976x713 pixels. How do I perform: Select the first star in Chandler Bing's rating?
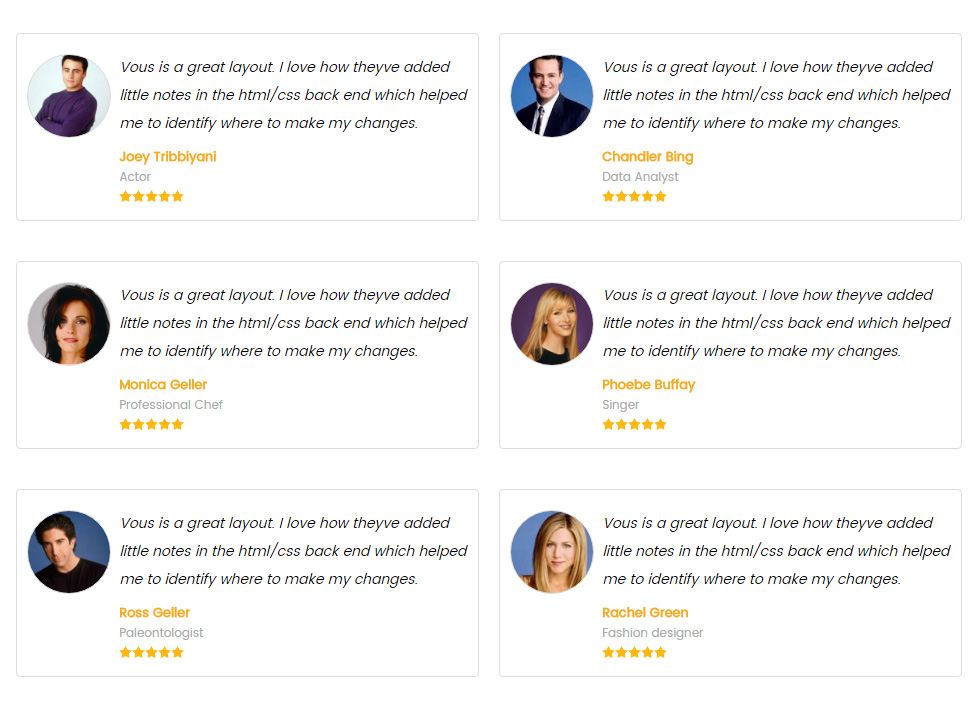(x=608, y=196)
